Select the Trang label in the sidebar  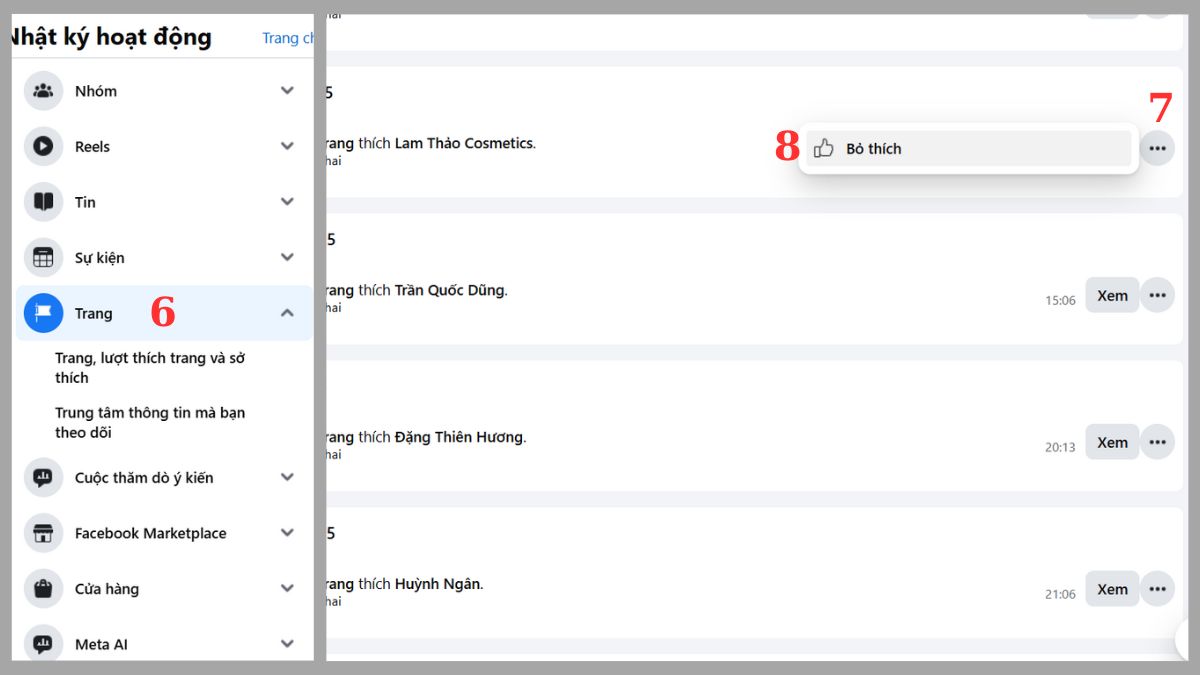[94, 313]
